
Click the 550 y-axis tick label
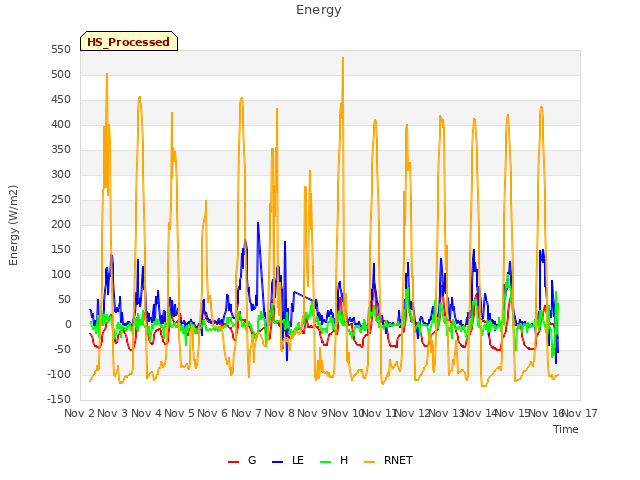click(x=61, y=50)
